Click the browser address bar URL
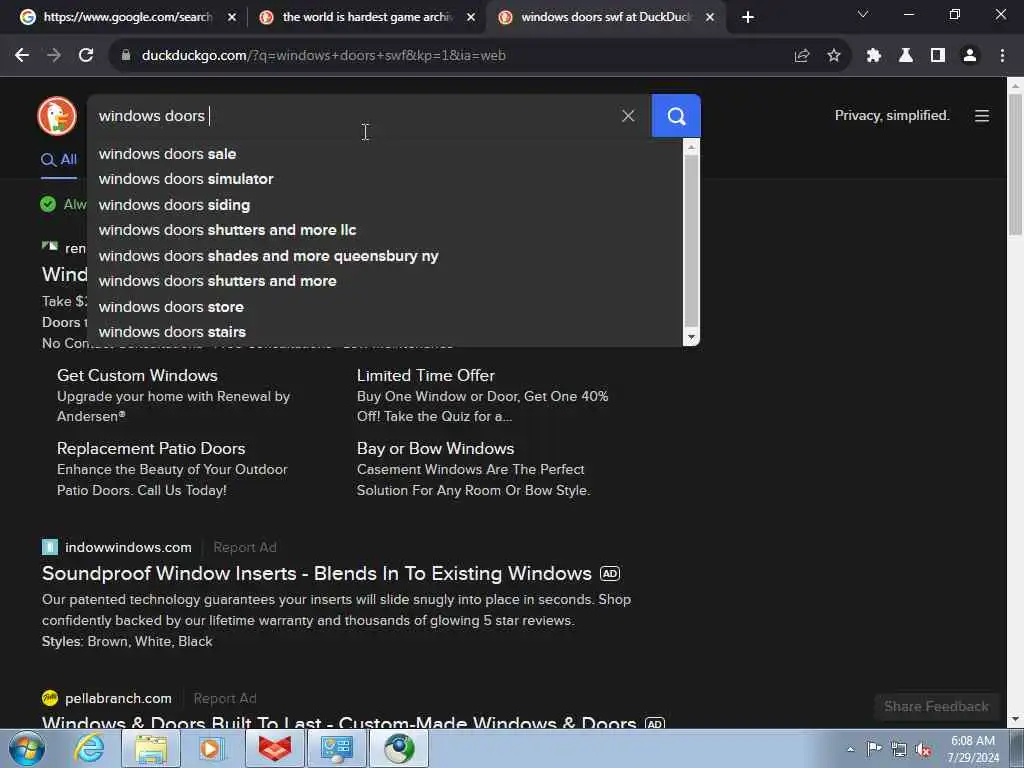1024x768 pixels. (x=323, y=56)
